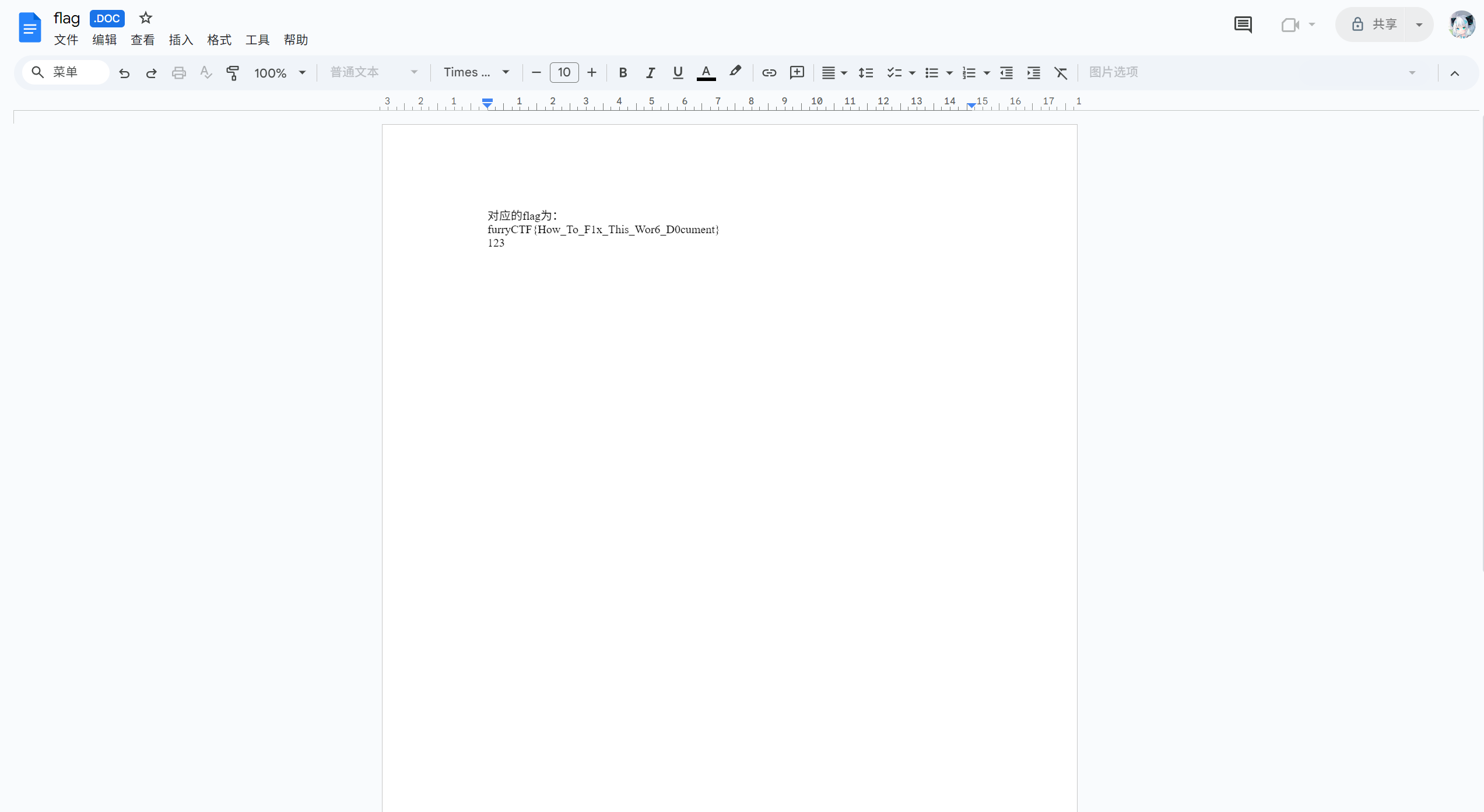The width and height of the screenshot is (1484, 812).
Task: Add a new comment
Action: click(x=797, y=72)
